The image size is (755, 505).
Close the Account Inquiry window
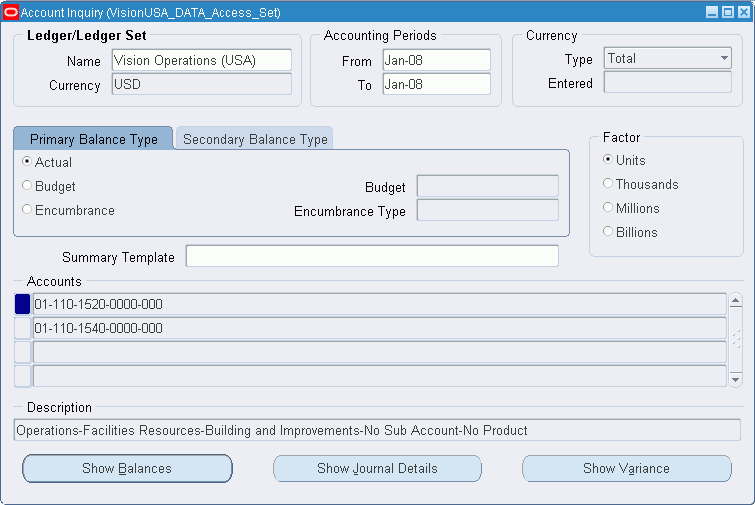pyautogui.click(x=744, y=13)
